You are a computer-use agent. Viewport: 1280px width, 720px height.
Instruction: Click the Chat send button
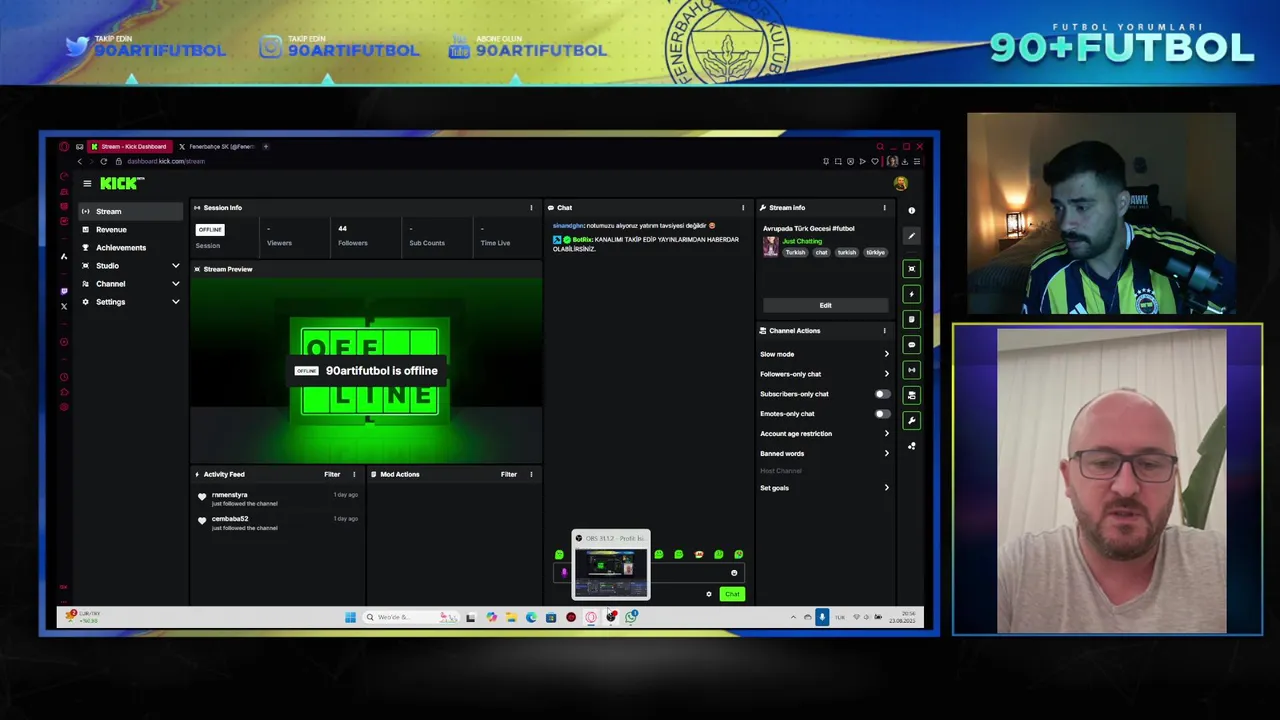[732, 594]
